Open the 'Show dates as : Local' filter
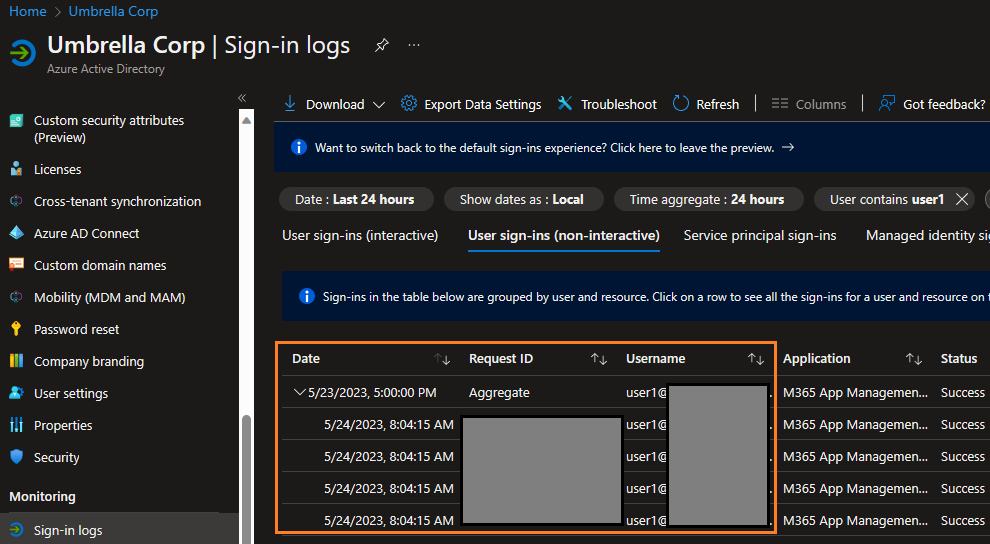 coord(523,199)
